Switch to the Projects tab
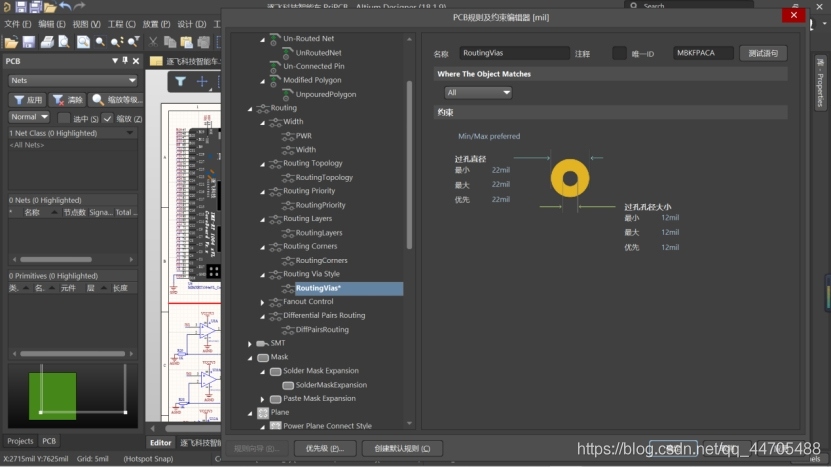831x468 pixels. click(20, 441)
